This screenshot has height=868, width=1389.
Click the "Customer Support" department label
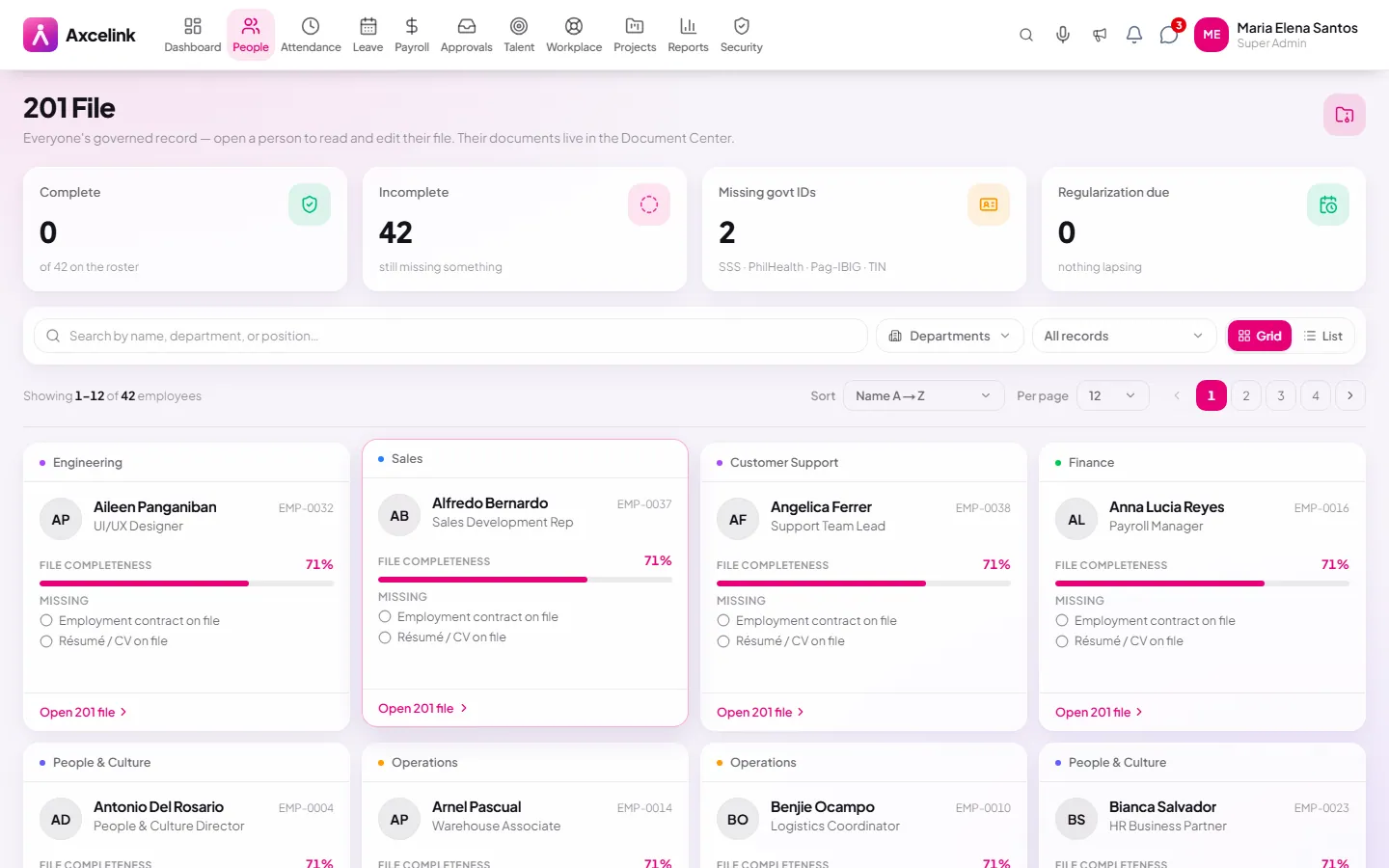(x=784, y=463)
